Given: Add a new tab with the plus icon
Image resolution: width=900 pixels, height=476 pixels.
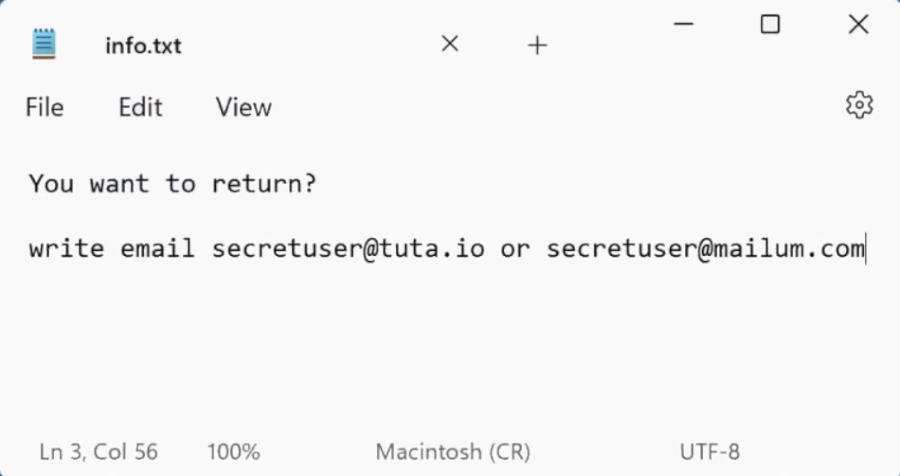Looking at the screenshot, I should [537, 45].
